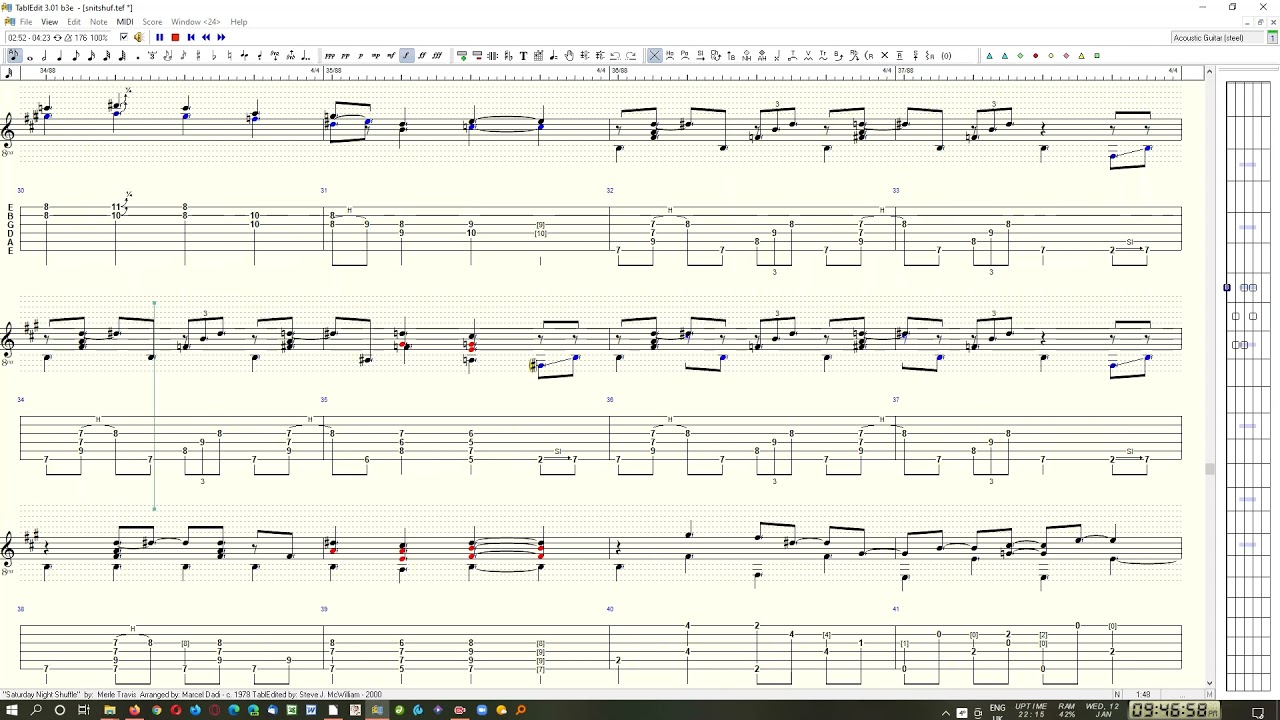Toggle the highlighted f dynamic
This screenshot has width=1280, height=720.
[x=407, y=56]
